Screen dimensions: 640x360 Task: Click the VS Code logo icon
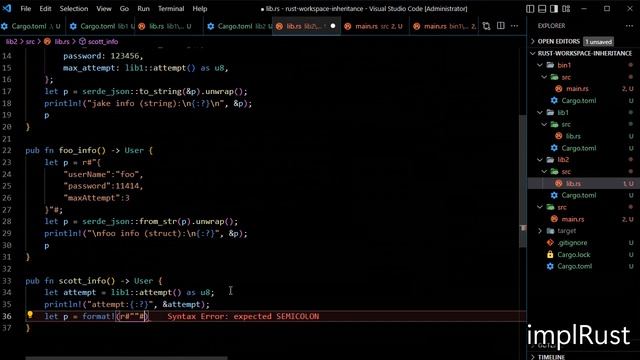(x=7, y=8)
